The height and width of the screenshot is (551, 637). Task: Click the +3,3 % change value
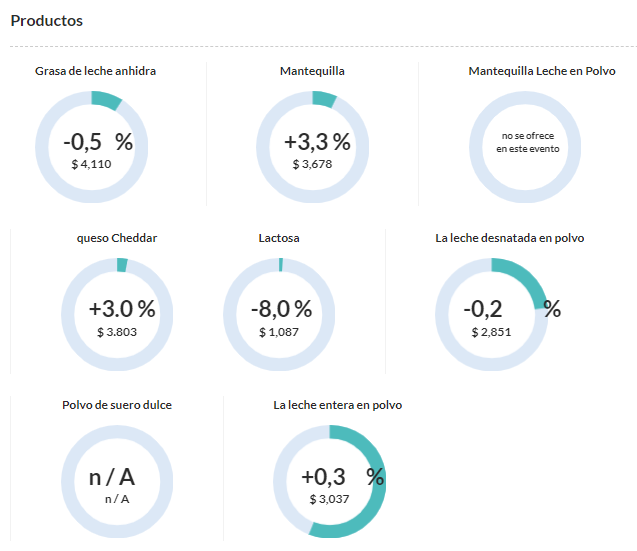pos(317,142)
